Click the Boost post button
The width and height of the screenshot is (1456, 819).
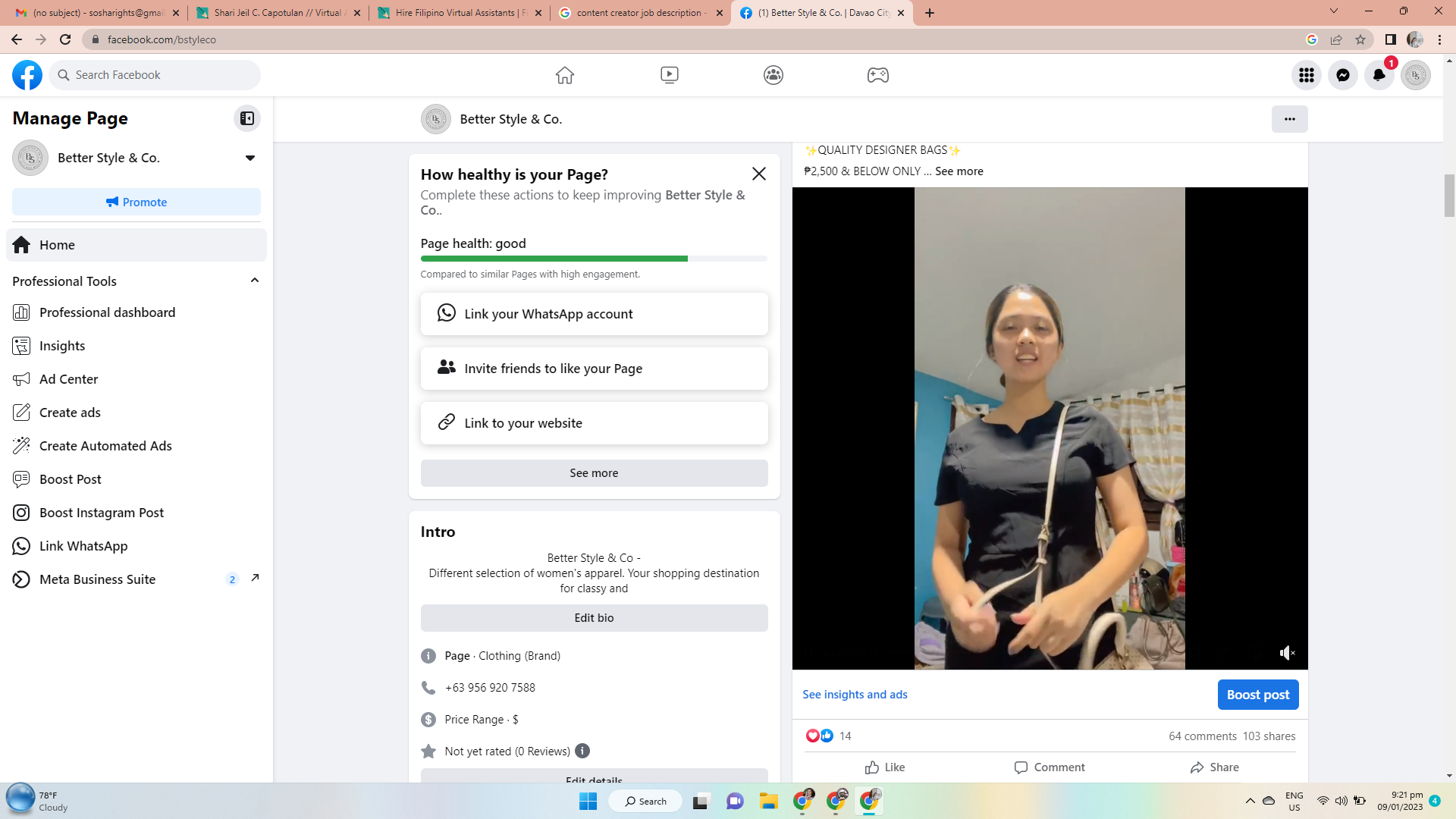1257,695
